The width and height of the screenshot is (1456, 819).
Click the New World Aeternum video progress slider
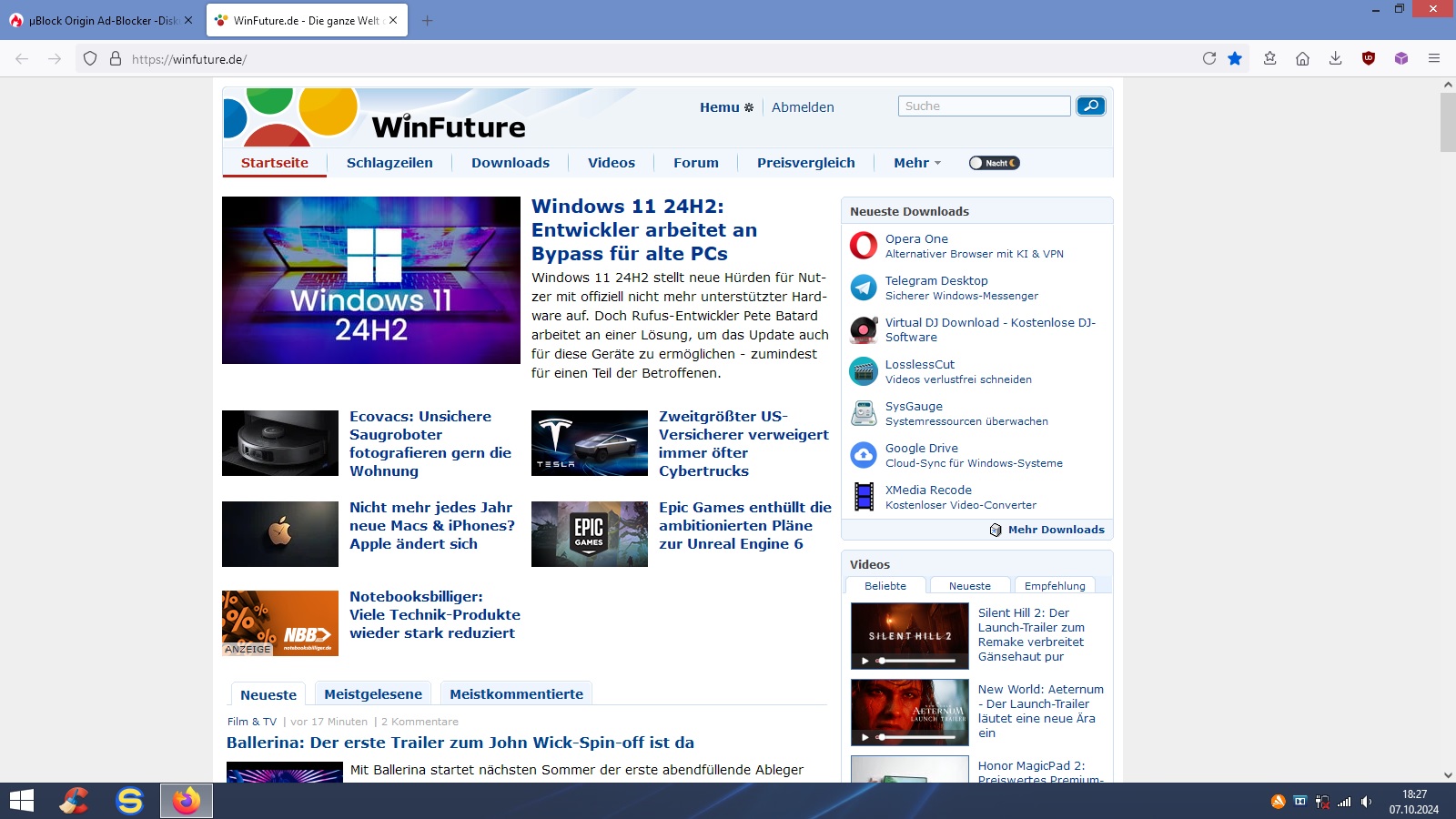pos(916,737)
